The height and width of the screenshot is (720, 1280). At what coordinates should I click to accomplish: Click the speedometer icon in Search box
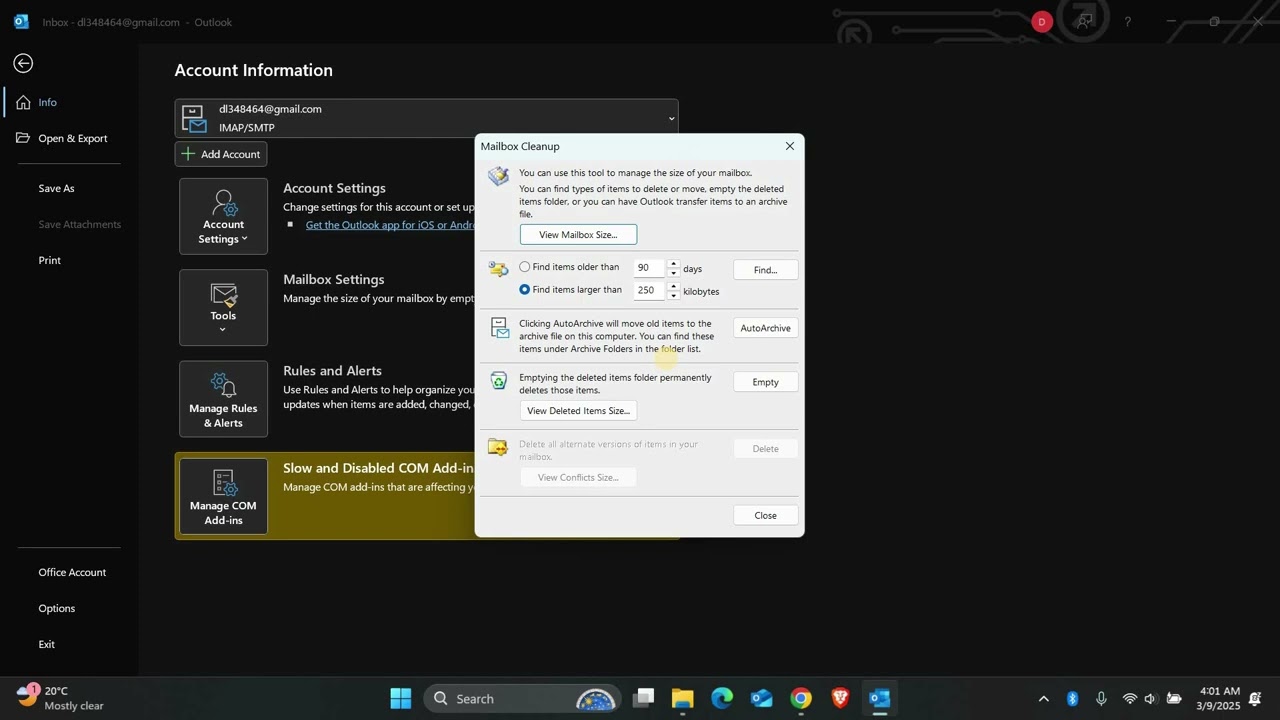coord(596,699)
